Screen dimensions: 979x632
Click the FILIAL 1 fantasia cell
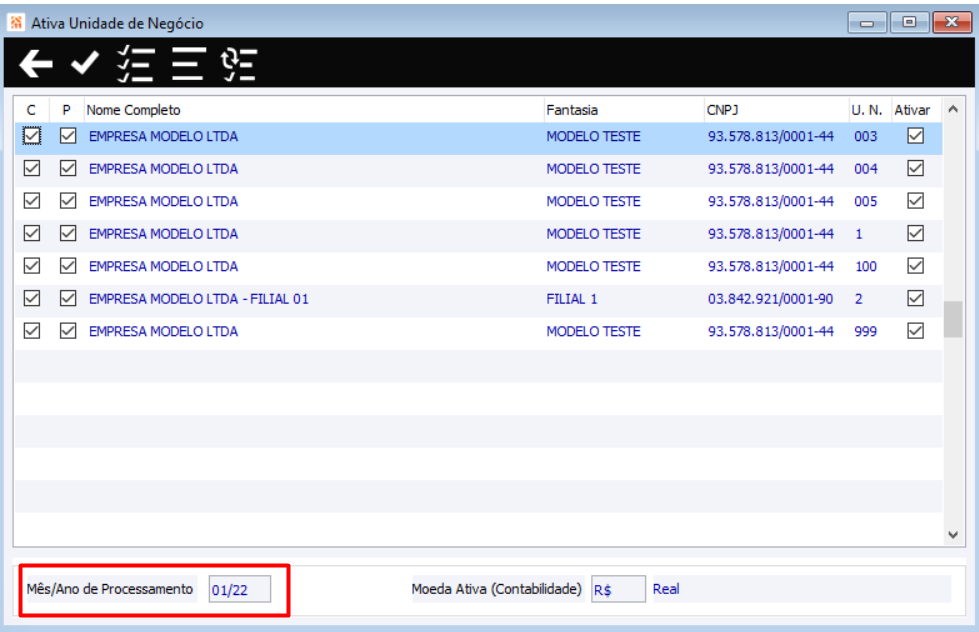click(x=572, y=299)
